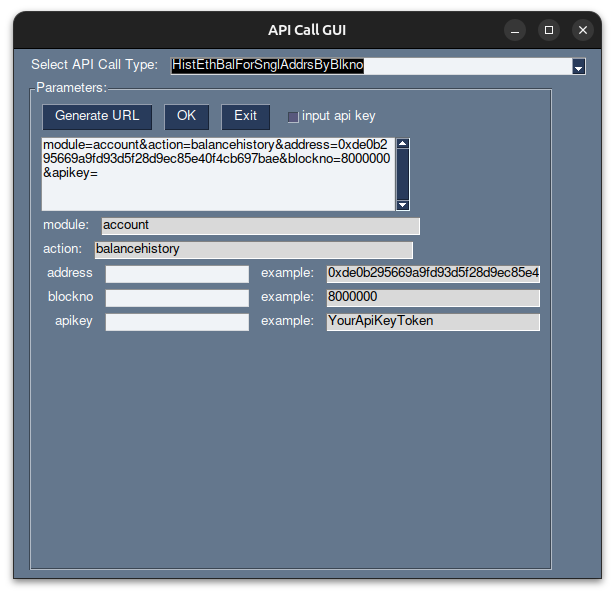Click the module field showing account
Viewport: 615px width, 595px height.
click(260, 226)
